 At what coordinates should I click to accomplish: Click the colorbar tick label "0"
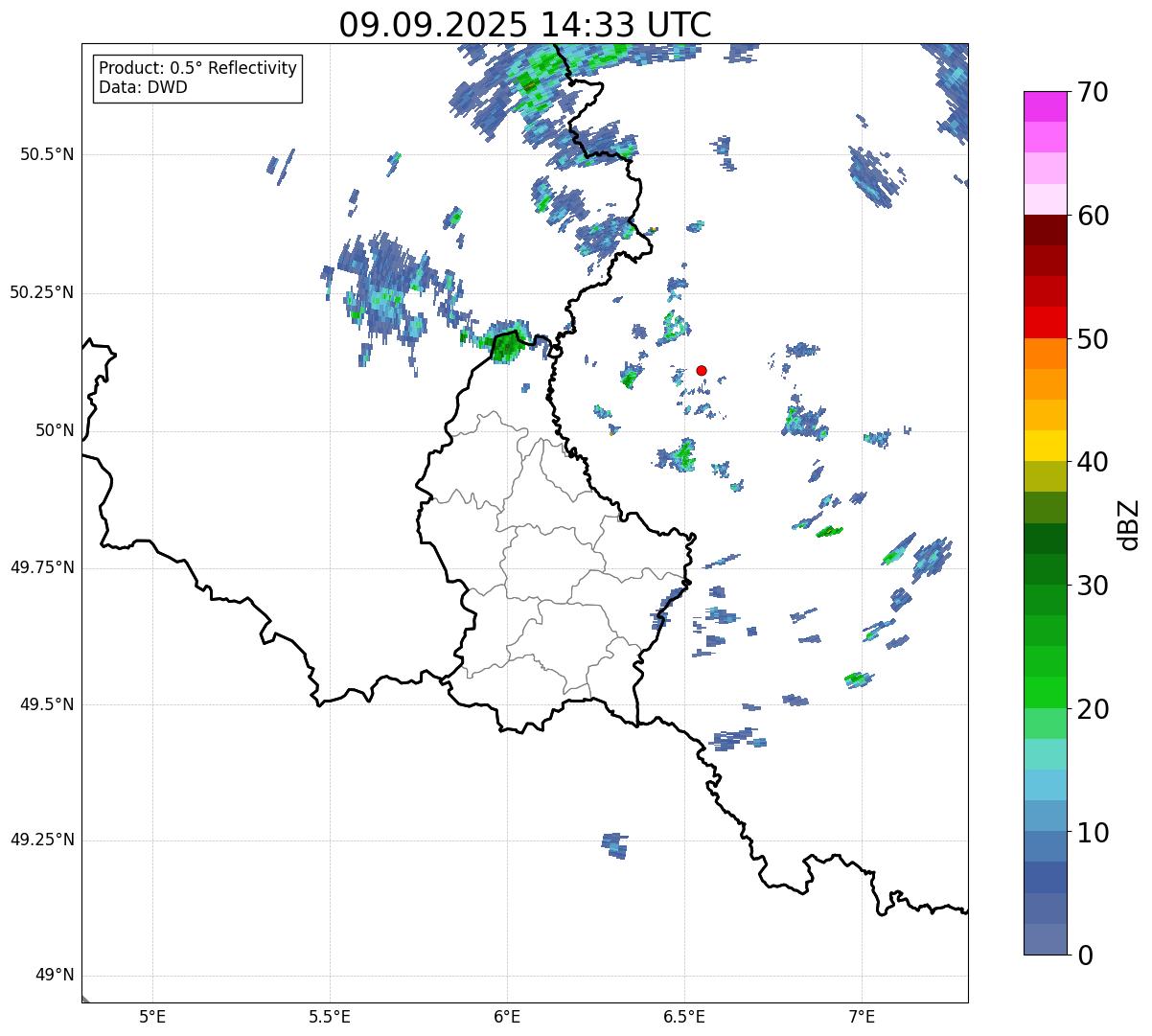pos(1085,955)
